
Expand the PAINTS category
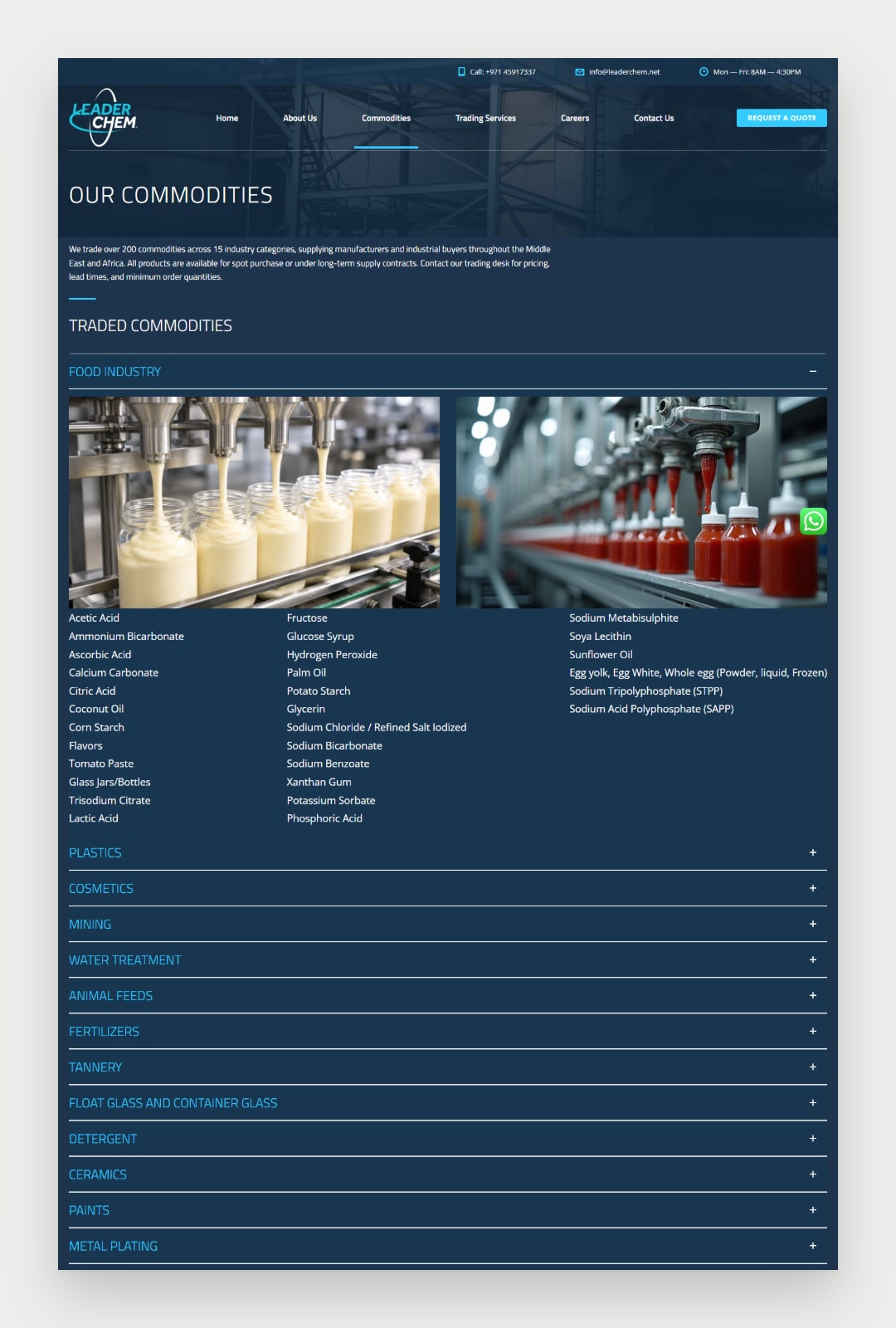coord(448,1210)
